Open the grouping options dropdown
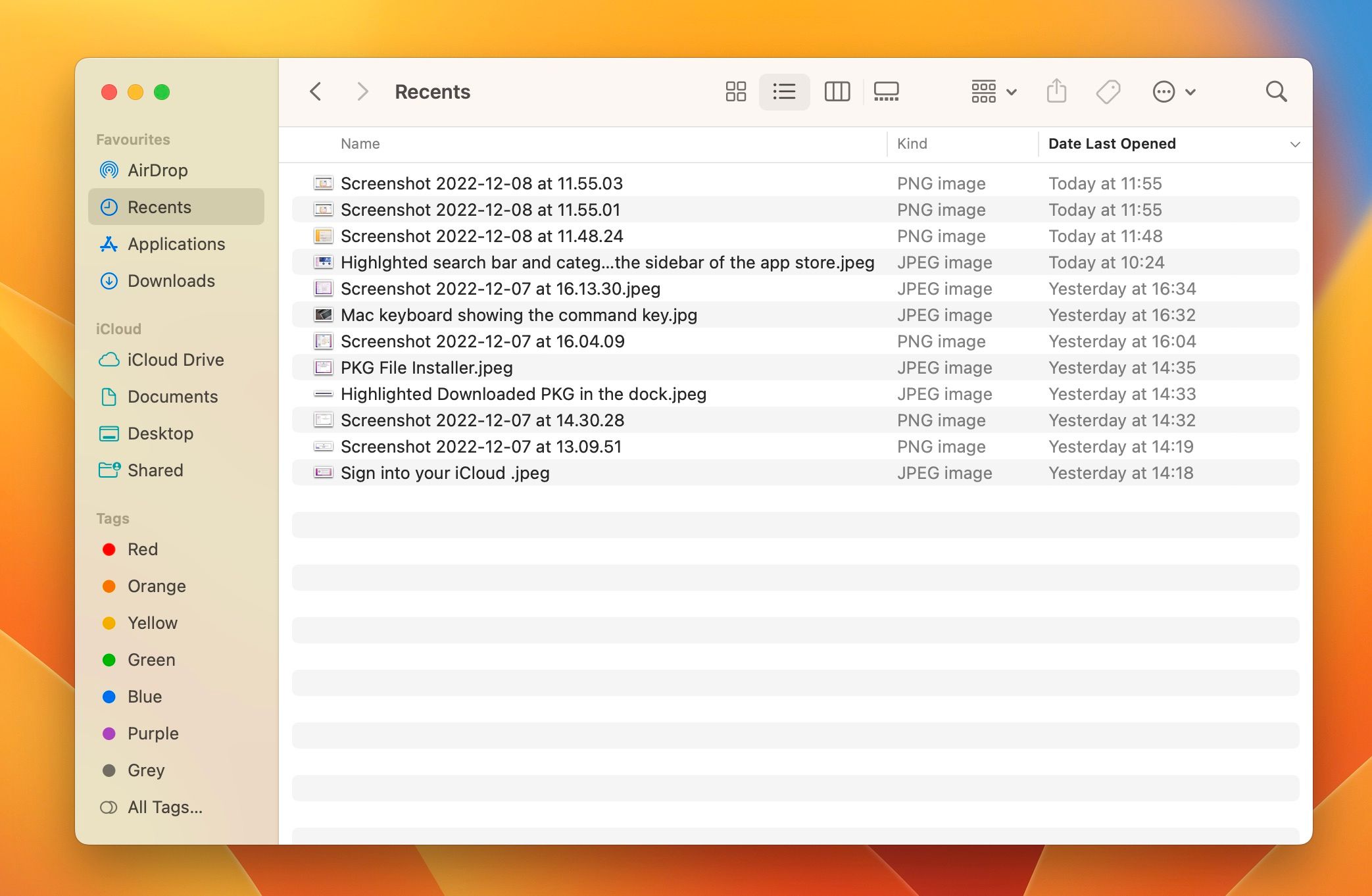 point(993,91)
